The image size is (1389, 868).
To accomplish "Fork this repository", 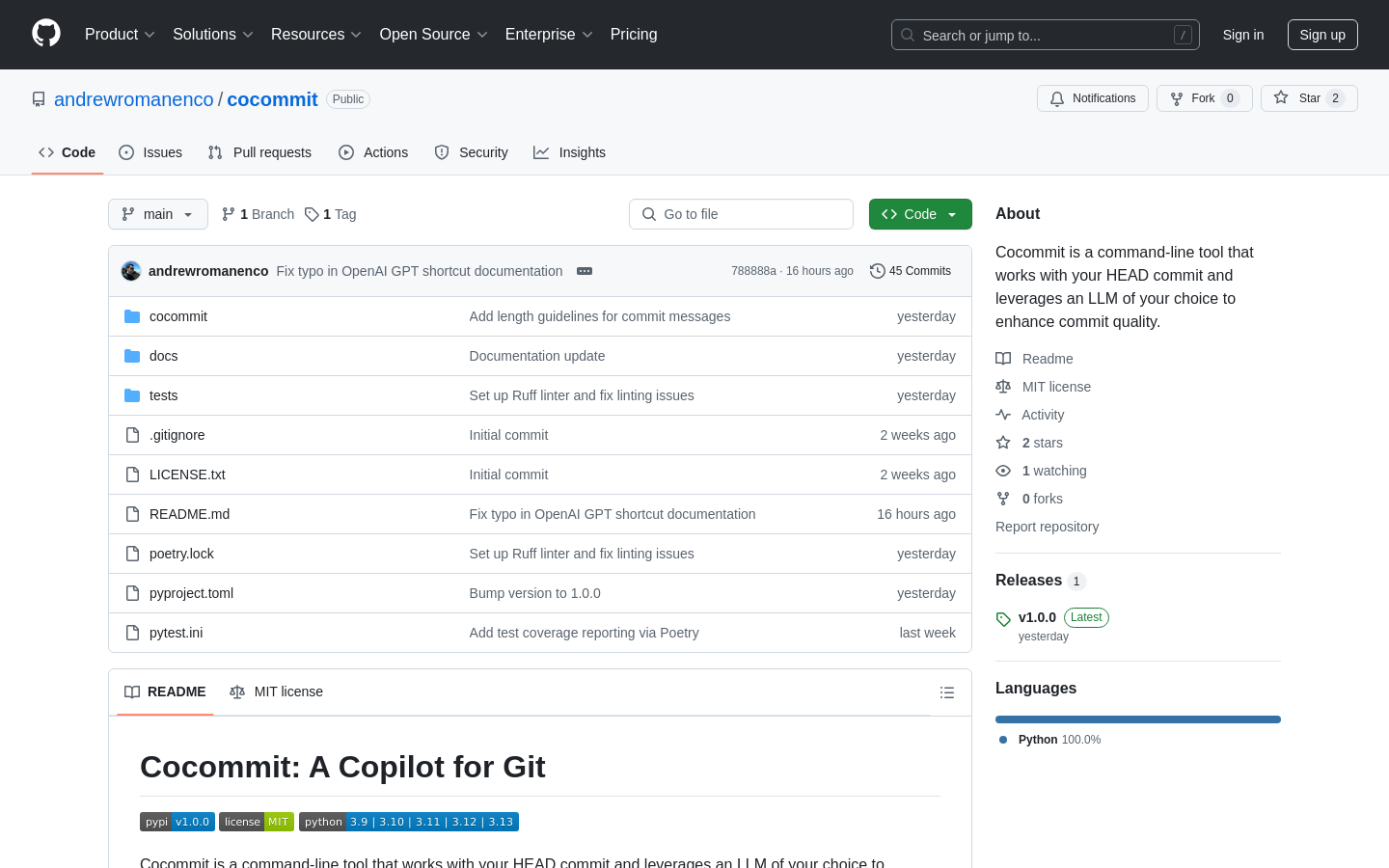I will click(1204, 98).
